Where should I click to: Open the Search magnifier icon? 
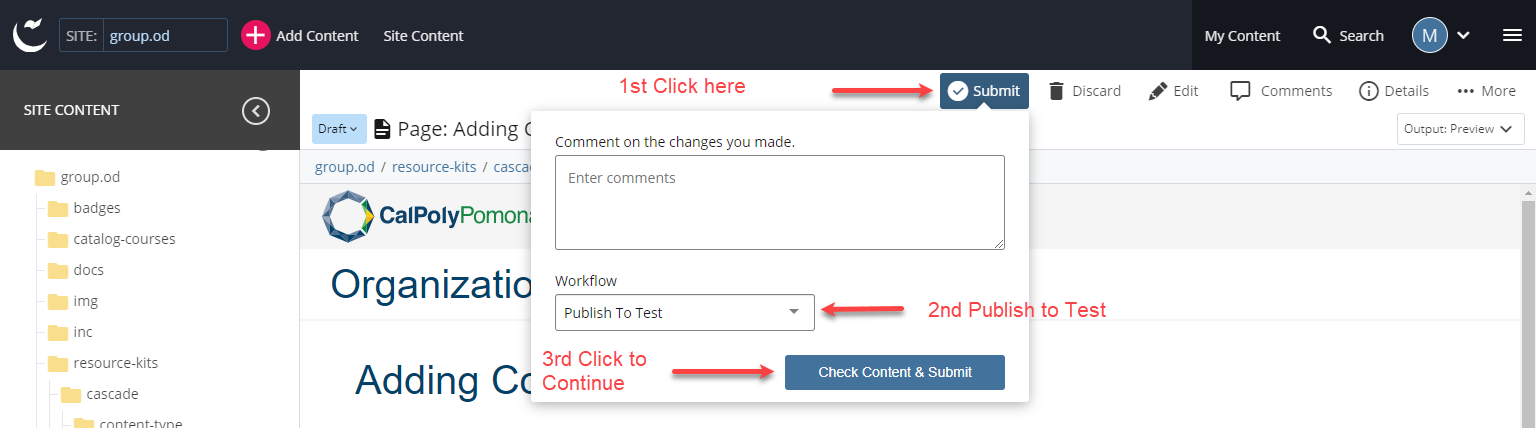(1322, 36)
